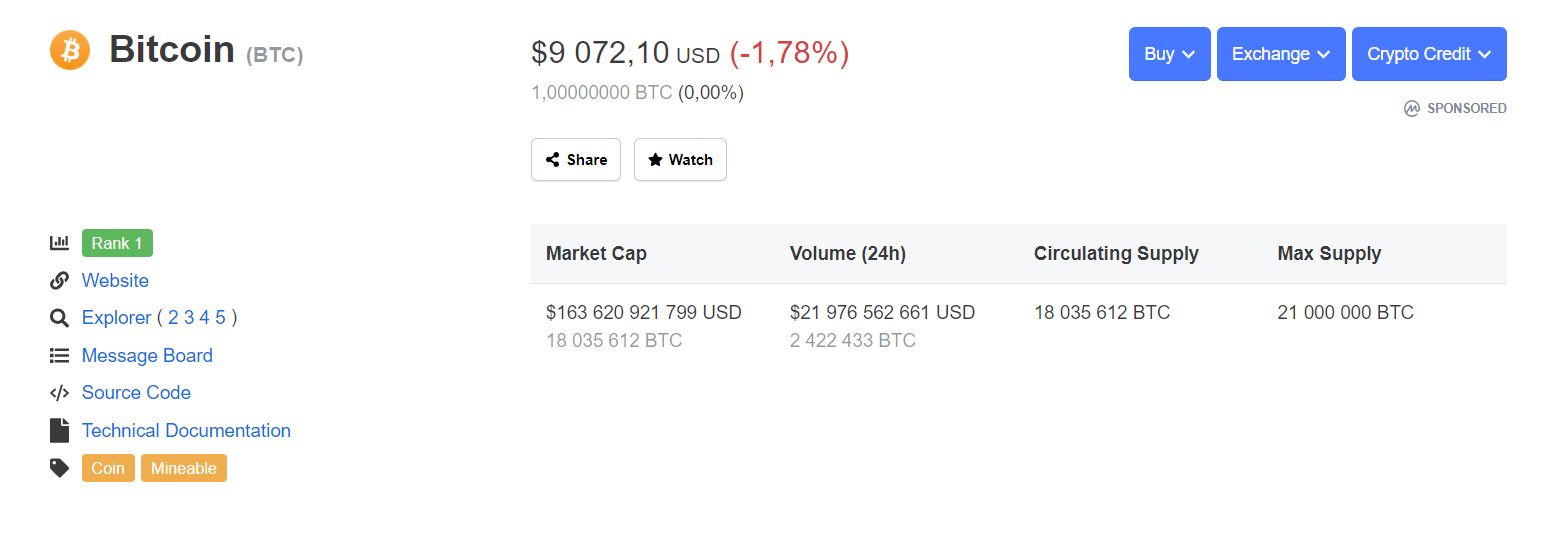Click the chain link icon beside Website

point(59,281)
